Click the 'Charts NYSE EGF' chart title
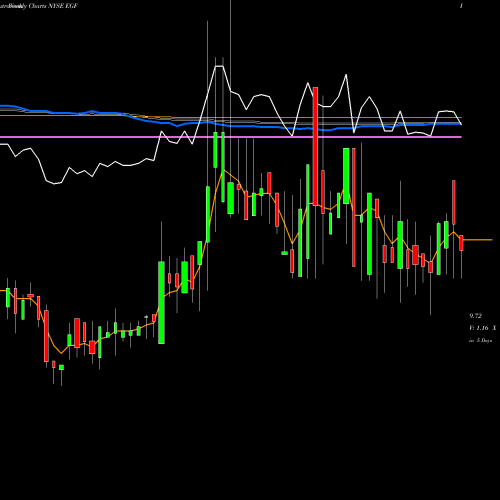This screenshot has width=500, height=500. tap(53, 6)
